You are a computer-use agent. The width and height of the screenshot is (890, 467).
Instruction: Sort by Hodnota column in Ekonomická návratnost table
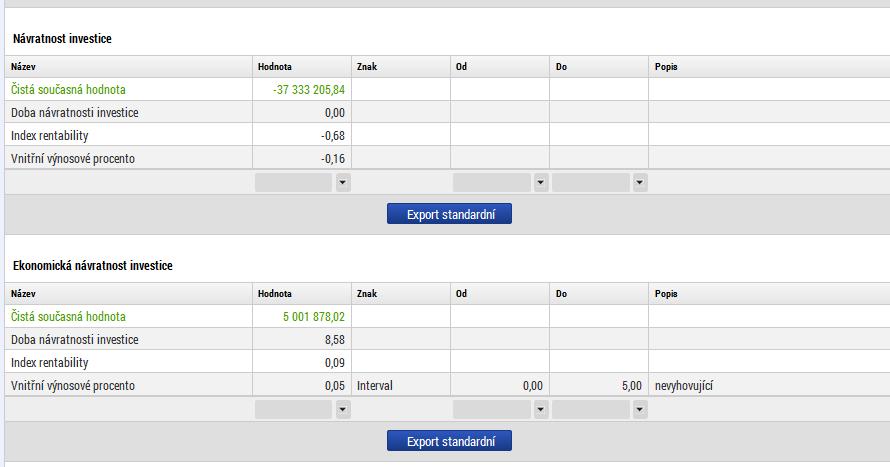pyautogui.click(x=302, y=294)
